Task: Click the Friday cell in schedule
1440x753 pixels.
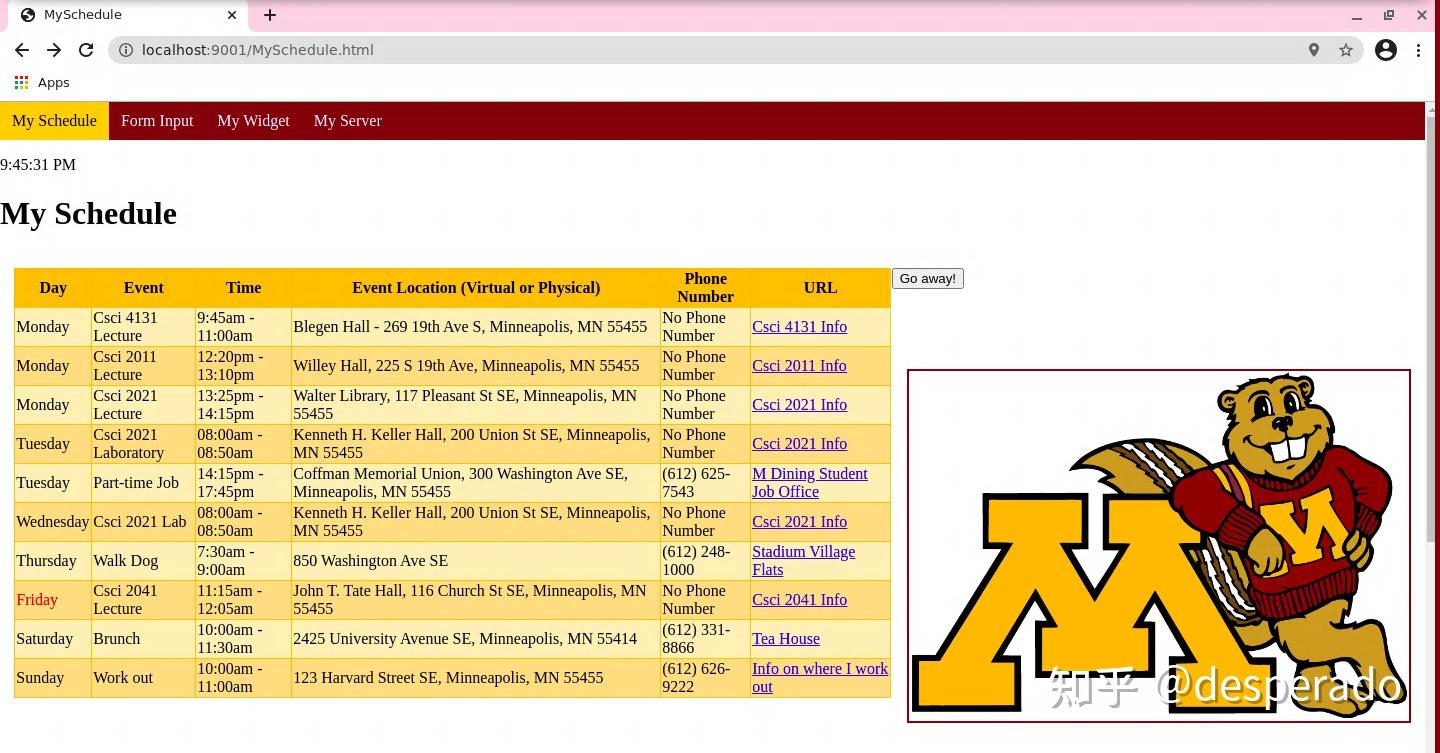Action: point(53,600)
